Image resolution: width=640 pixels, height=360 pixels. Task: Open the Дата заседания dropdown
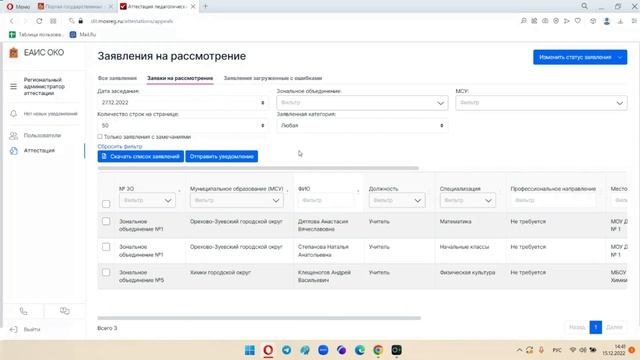pos(183,103)
